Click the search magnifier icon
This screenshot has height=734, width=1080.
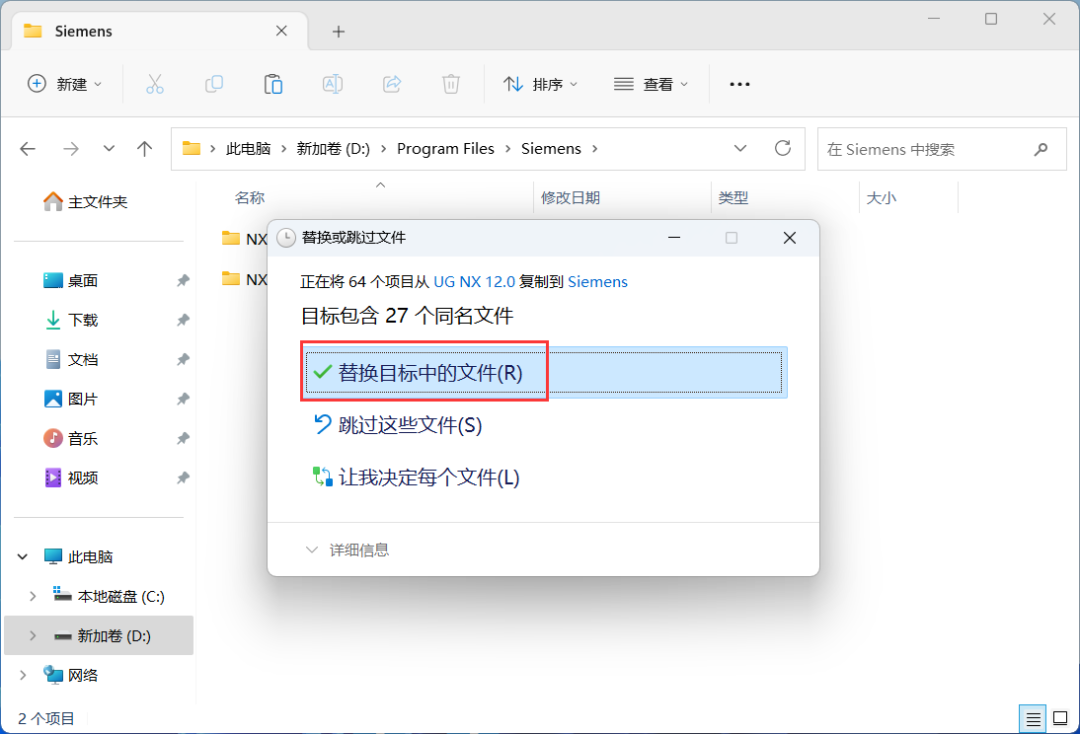tap(1041, 149)
